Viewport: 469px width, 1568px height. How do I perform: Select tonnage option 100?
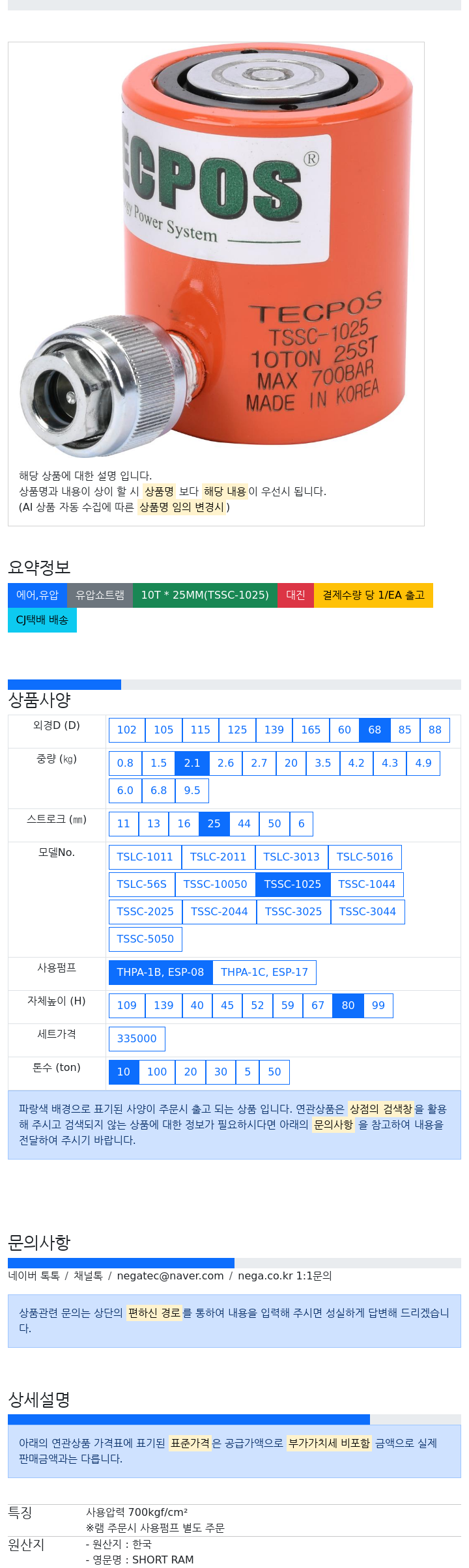tap(157, 1072)
